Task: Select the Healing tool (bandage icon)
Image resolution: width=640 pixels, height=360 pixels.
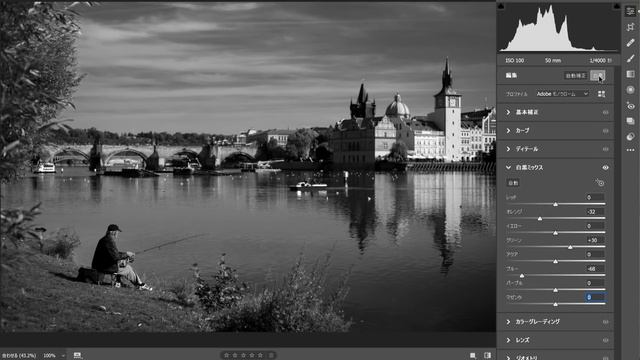Action: [x=631, y=42]
